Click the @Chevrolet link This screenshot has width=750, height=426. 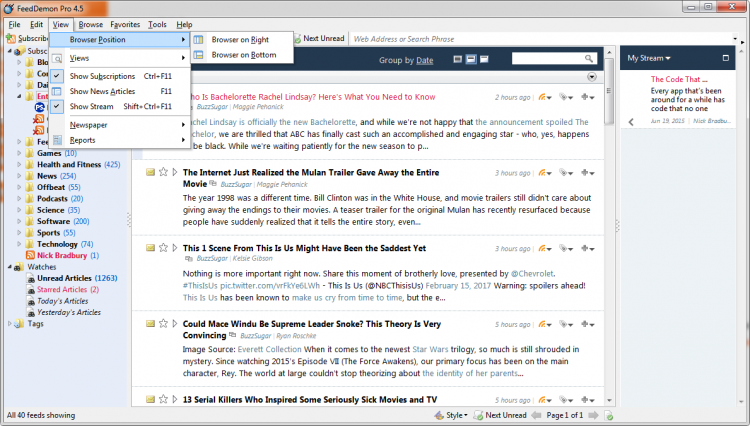point(532,273)
